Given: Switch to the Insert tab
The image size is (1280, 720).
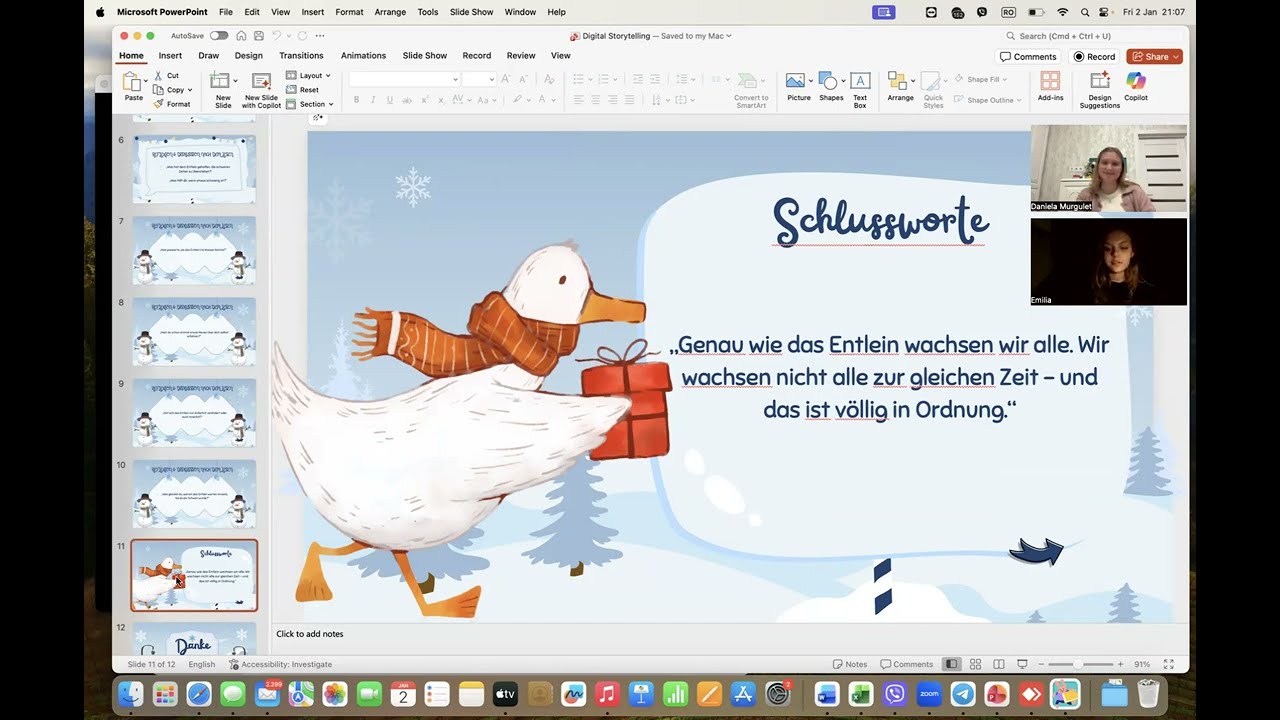Looking at the screenshot, I should (170, 56).
